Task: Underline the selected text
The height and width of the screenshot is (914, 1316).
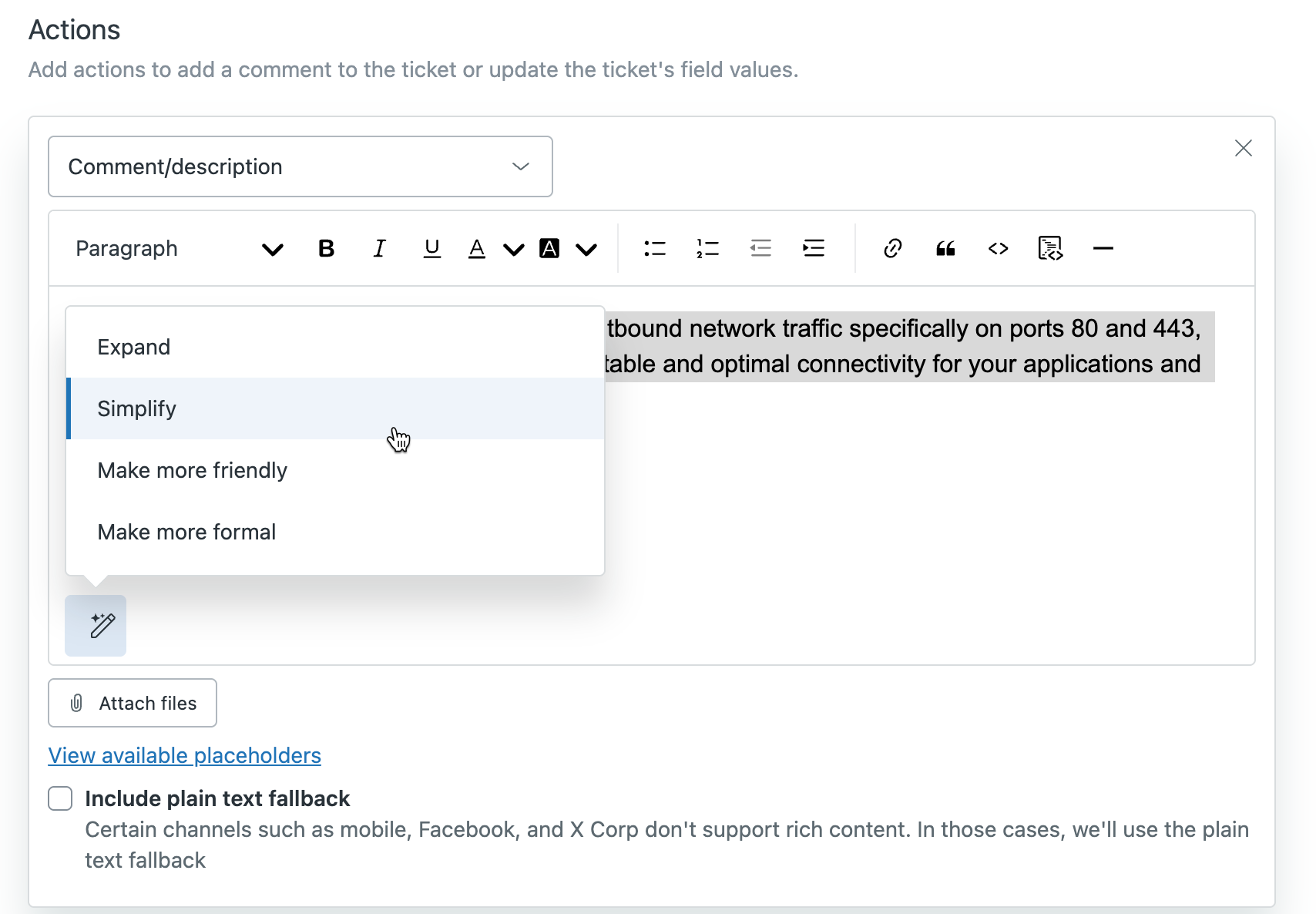Action: click(x=432, y=248)
